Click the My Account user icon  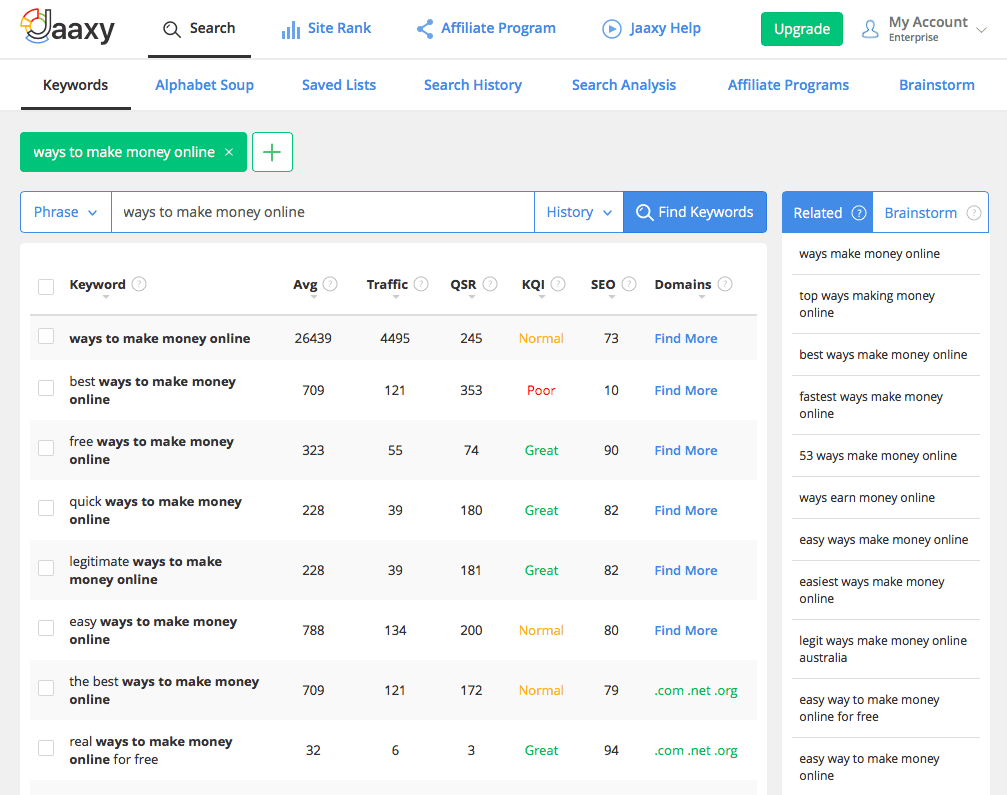870,29
